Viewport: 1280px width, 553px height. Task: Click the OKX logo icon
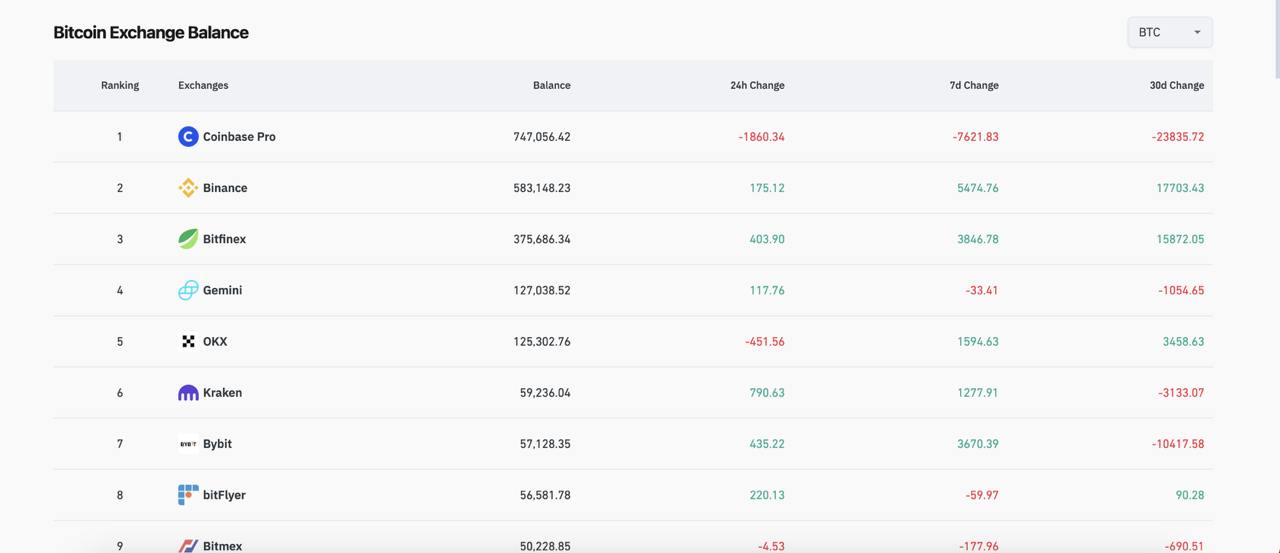tap(188, 341)
